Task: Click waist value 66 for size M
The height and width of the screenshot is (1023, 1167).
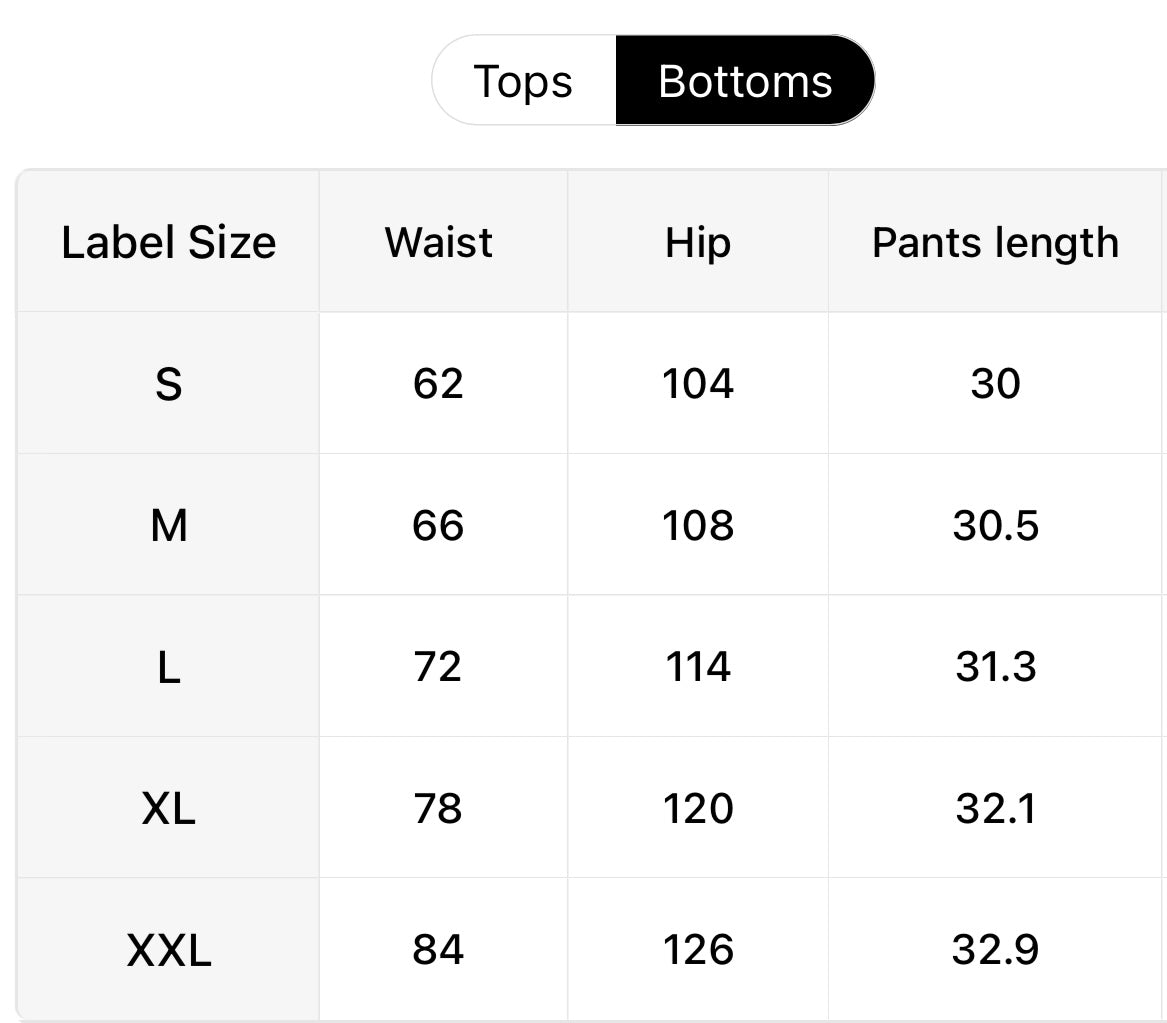Action: tap(438, 525)
